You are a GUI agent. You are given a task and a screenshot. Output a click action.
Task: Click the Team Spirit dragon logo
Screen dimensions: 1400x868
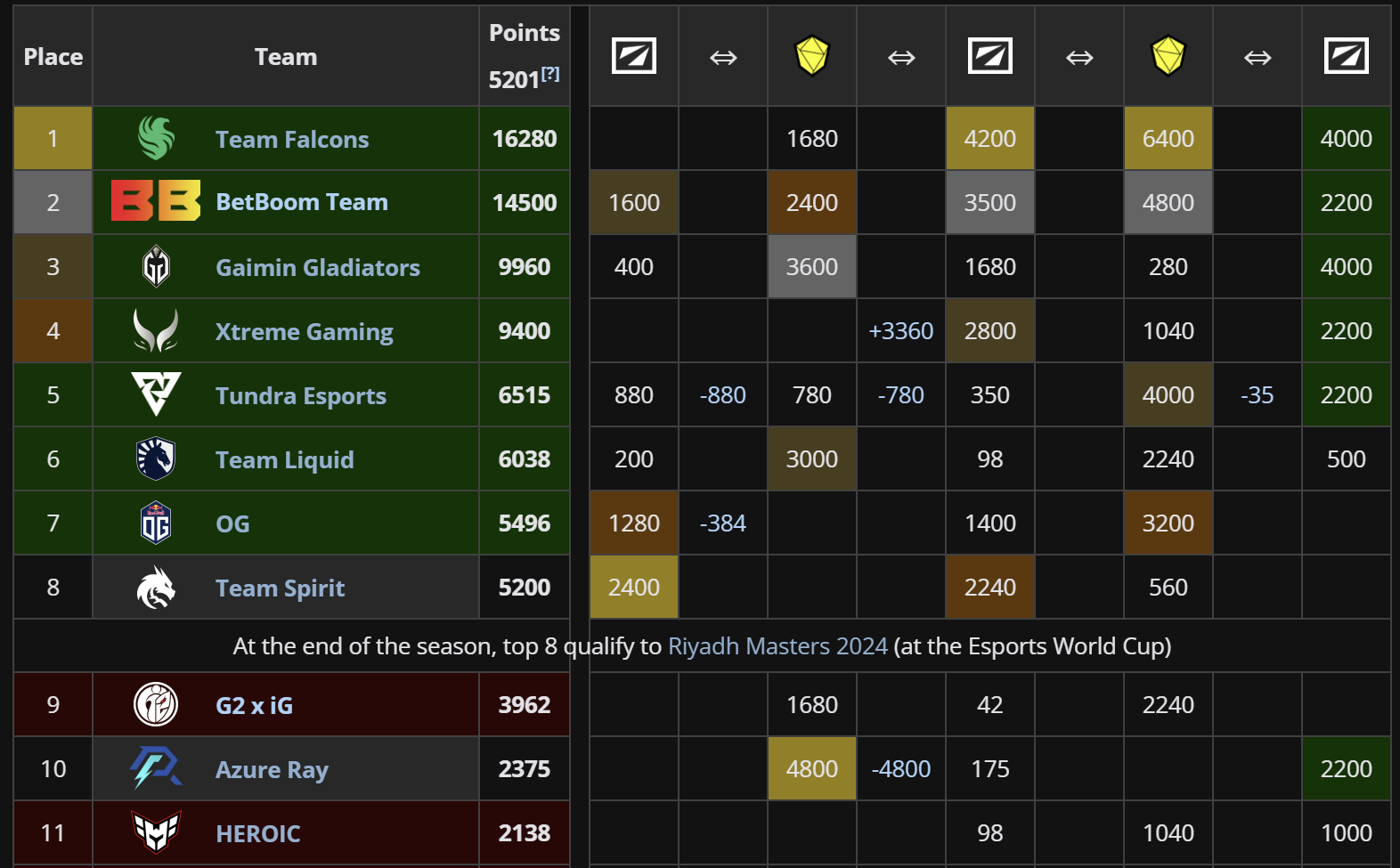pyautogui.click(x=156, y=588)
